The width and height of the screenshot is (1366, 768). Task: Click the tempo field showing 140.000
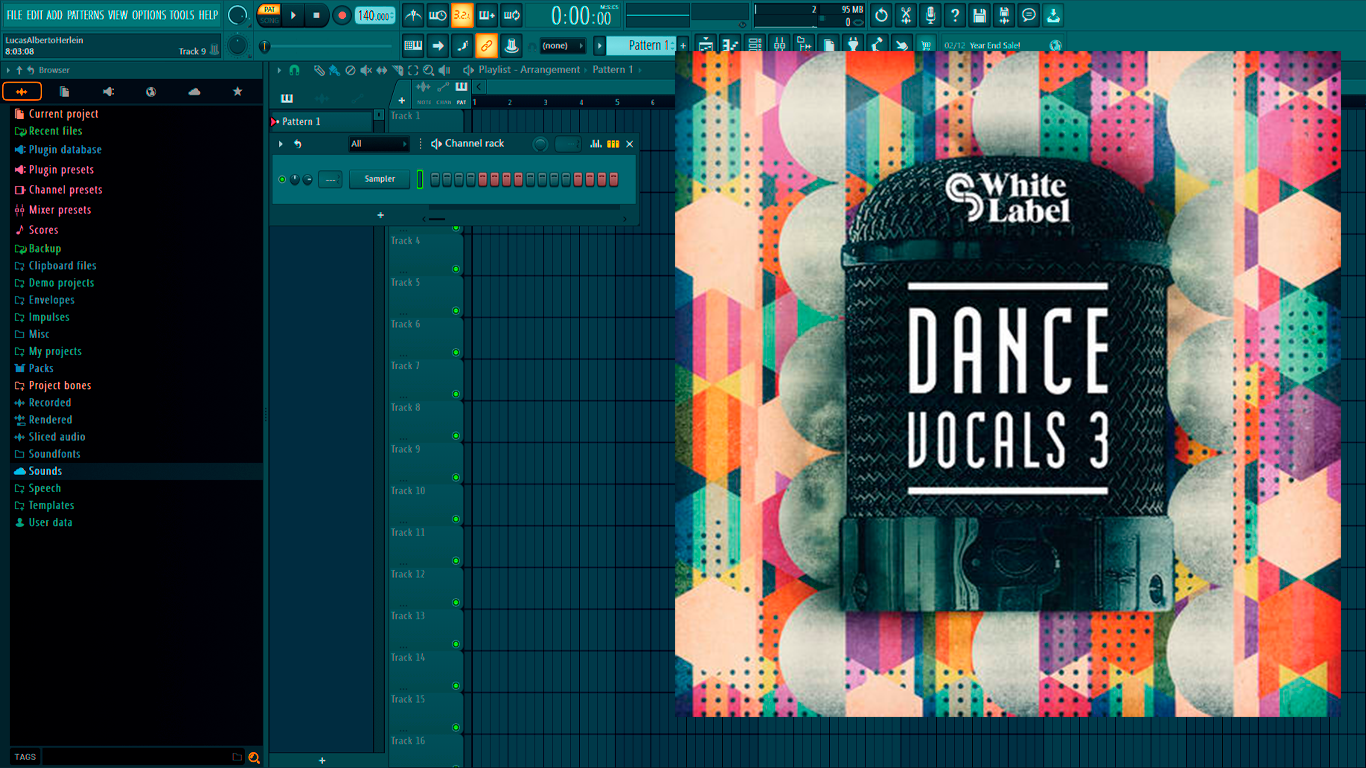(375, 15)
